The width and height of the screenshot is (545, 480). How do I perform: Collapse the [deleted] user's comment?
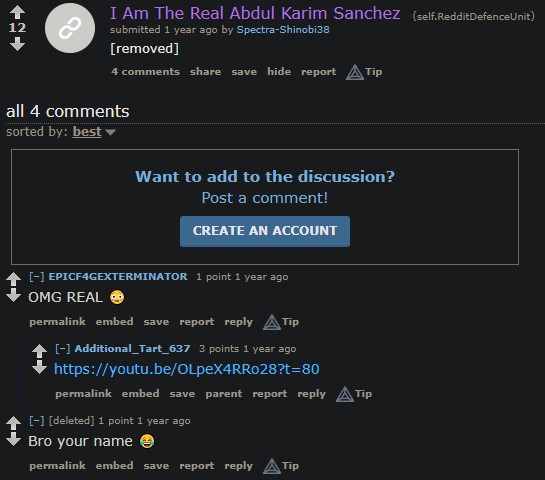pyautogui.click(x=36, y=421)
